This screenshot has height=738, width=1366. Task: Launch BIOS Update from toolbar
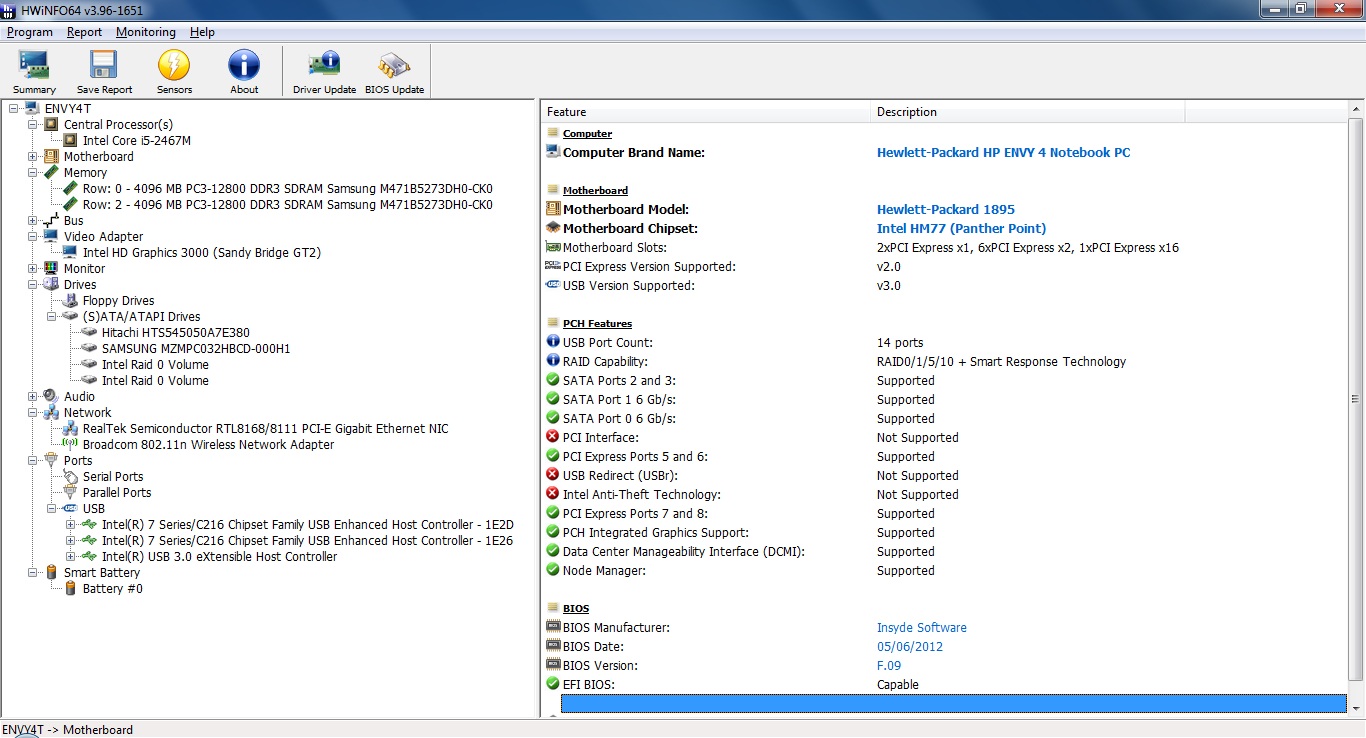coord(394,65)
